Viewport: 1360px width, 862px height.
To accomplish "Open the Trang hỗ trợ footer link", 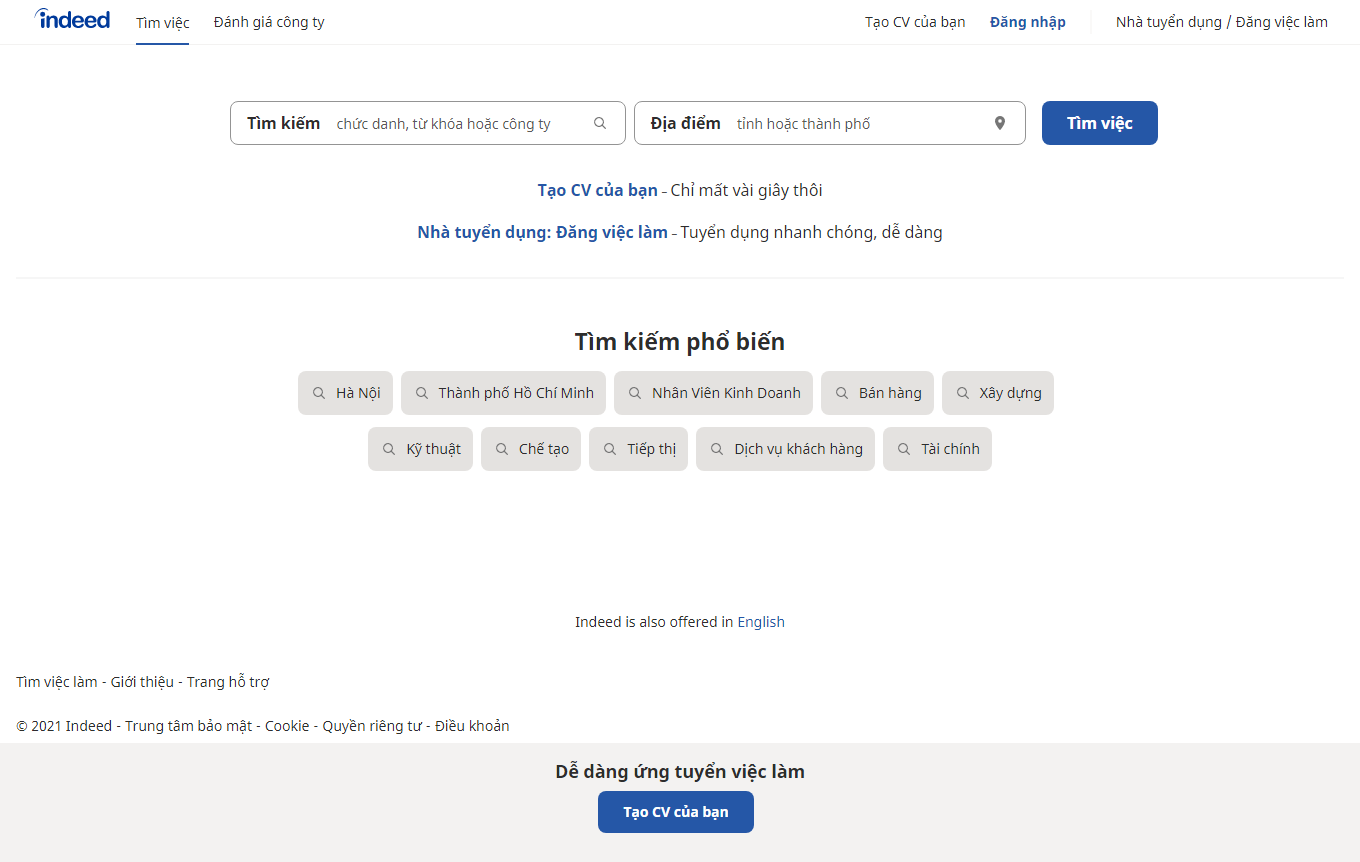I will coord(229,681).
